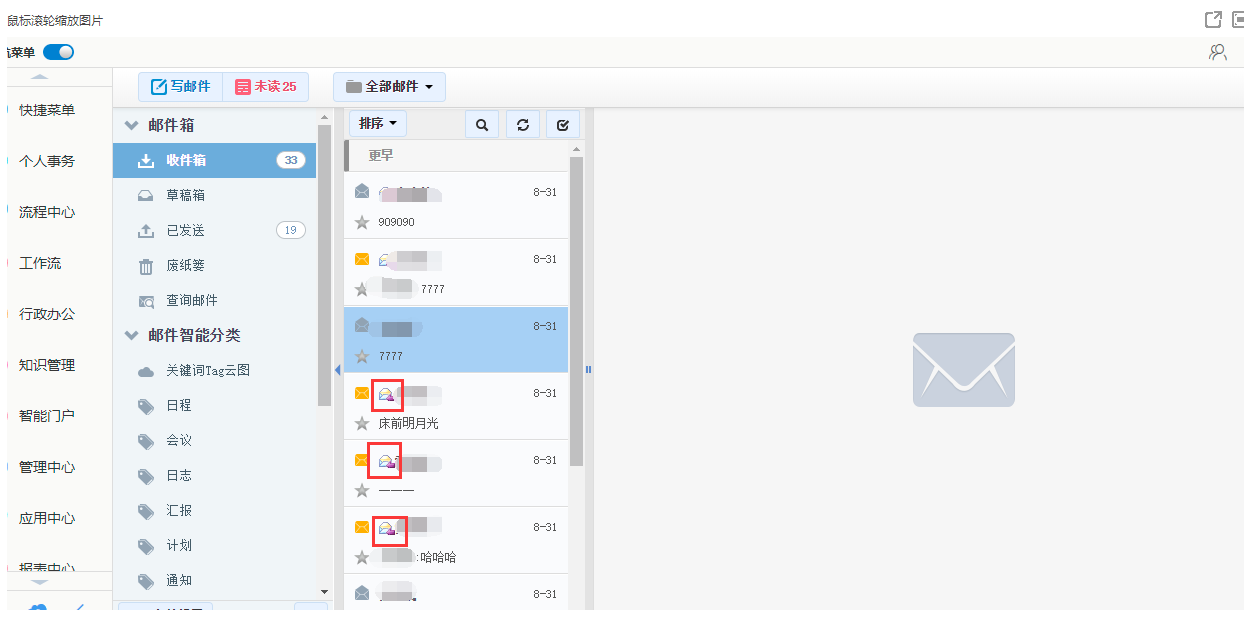Click the left menu up arrow

coord(39,76)
